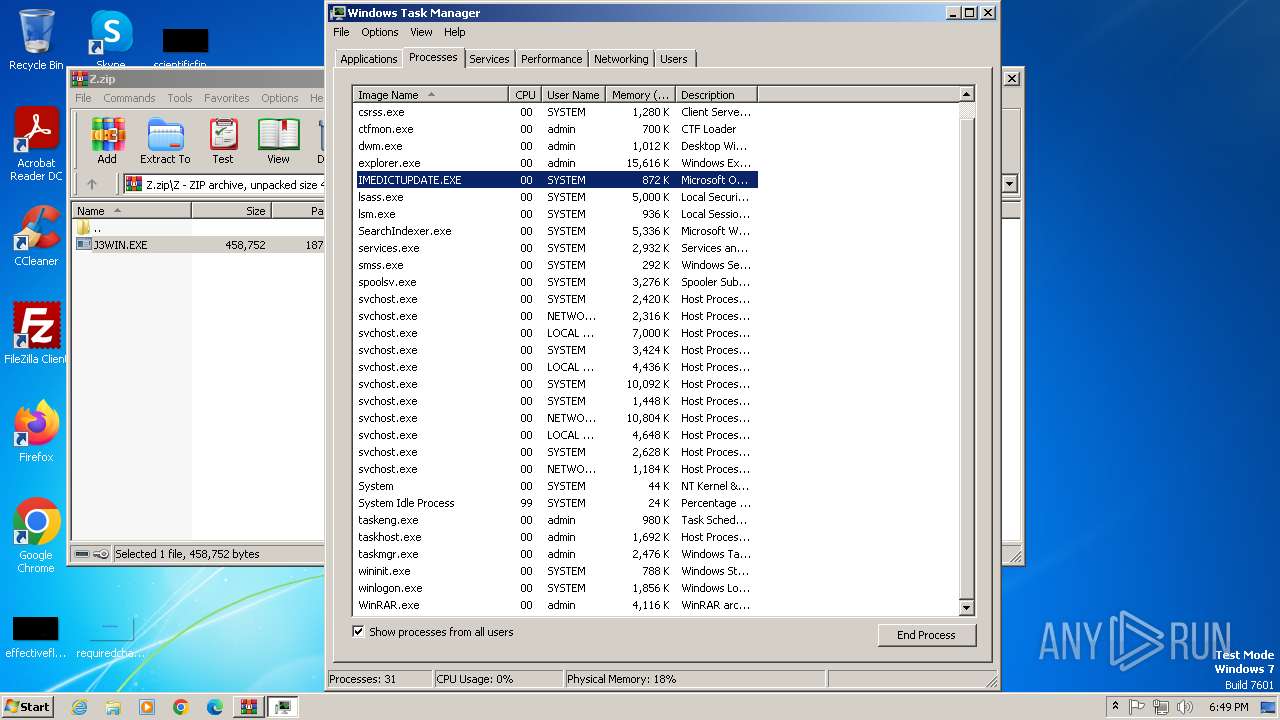Click the WinRAR Extract To icon
The image size is (1280, 720).
pyautogui.click(x=165, y=141)
